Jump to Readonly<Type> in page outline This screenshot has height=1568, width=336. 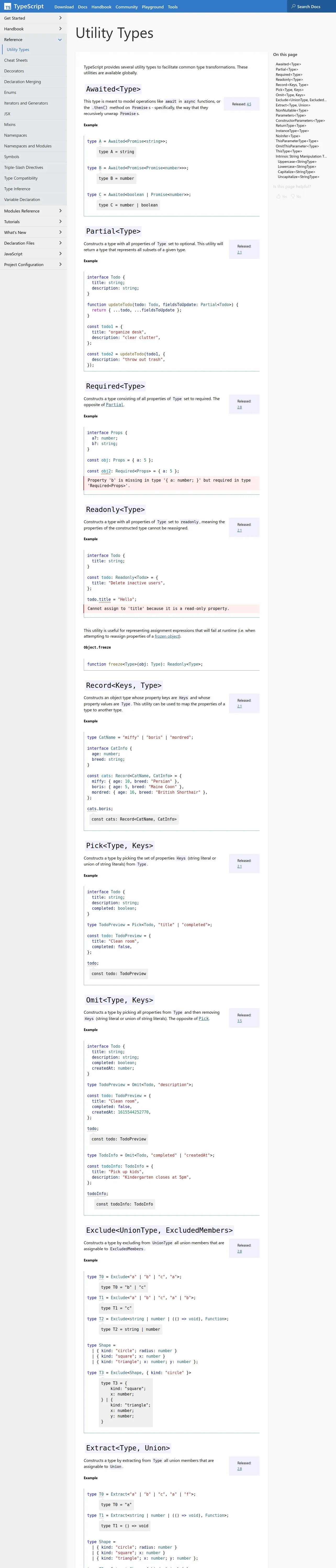(289, 80)
